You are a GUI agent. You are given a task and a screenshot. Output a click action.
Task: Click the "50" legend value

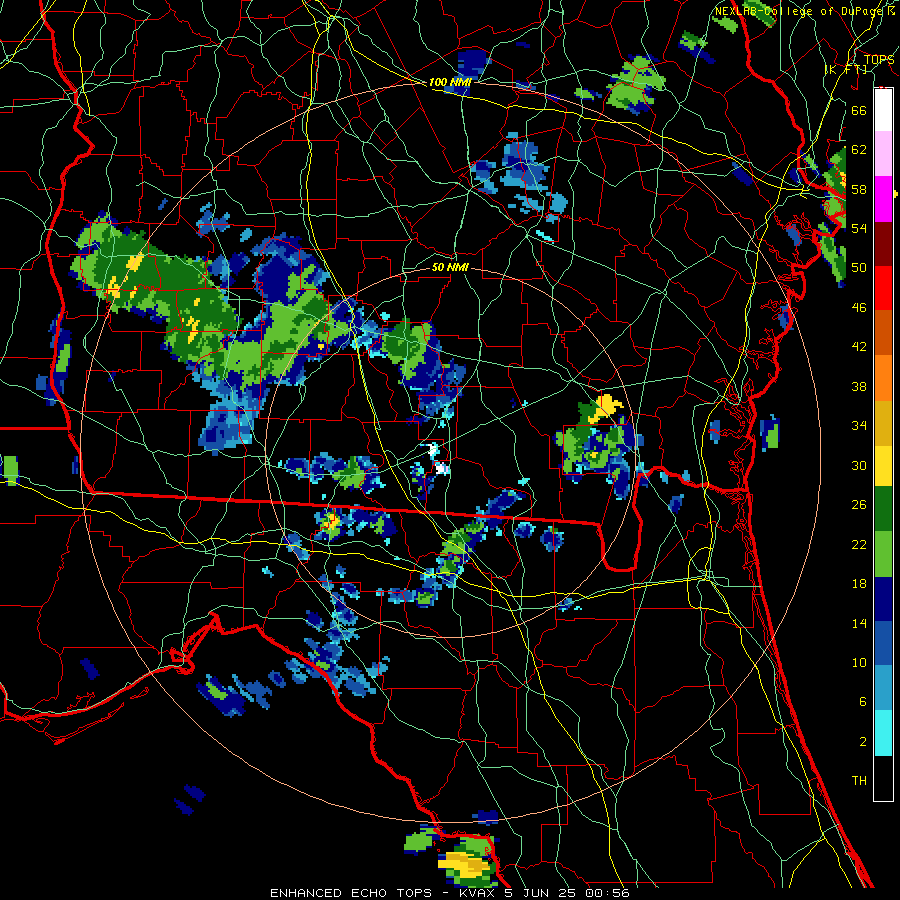click(x=859, y=267)
